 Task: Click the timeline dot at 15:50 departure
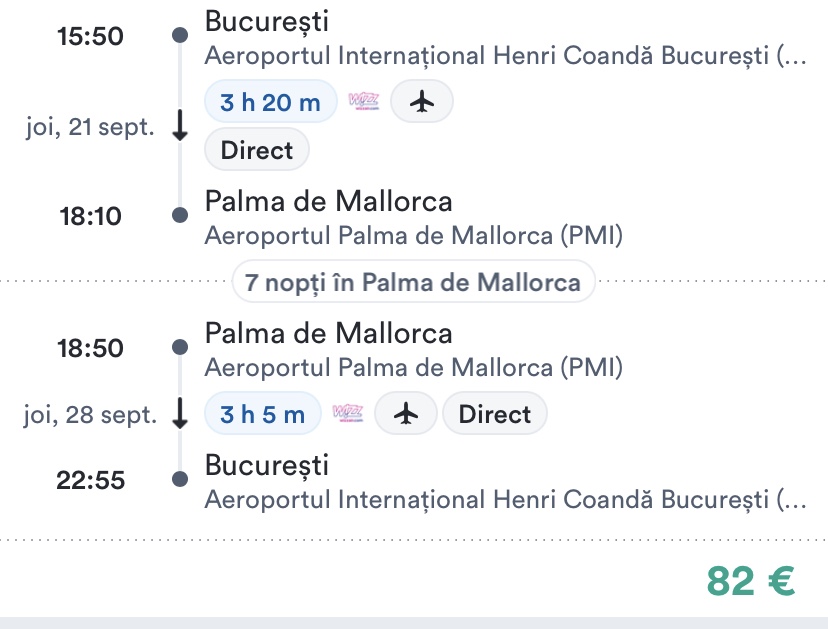tap(180, 36)
